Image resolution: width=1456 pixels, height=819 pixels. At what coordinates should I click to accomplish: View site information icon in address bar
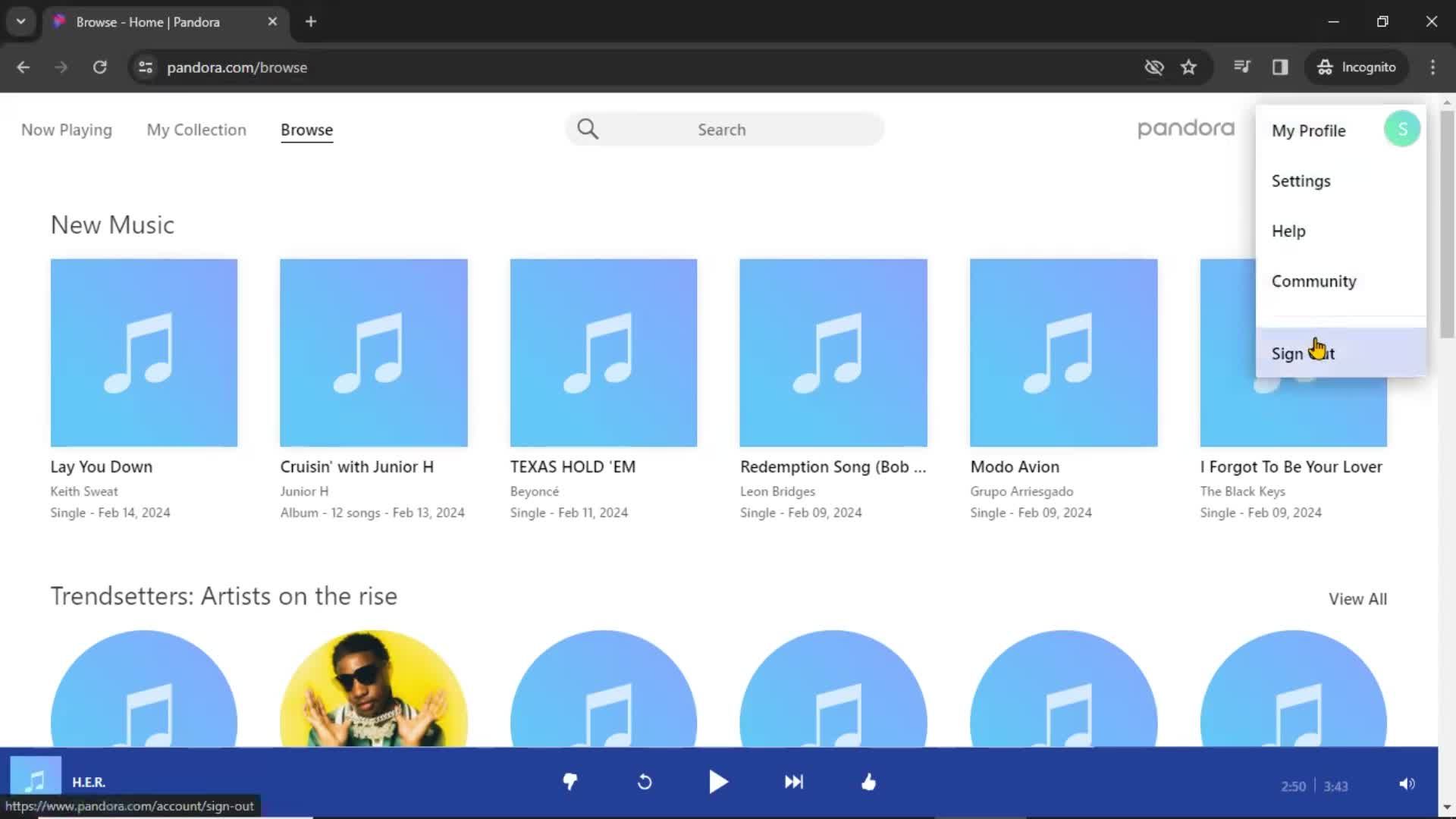coord(145,67)
